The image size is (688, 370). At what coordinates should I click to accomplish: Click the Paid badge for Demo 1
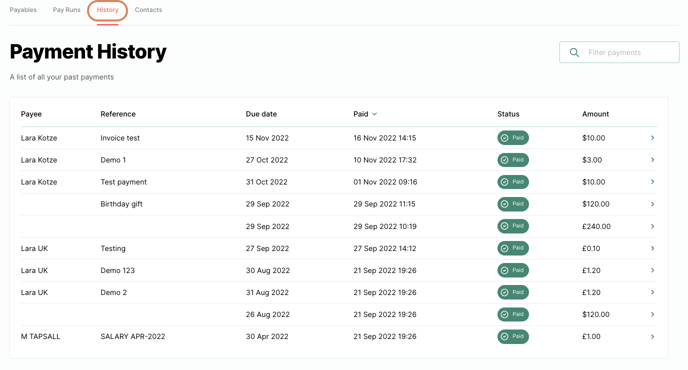(513, 160)
